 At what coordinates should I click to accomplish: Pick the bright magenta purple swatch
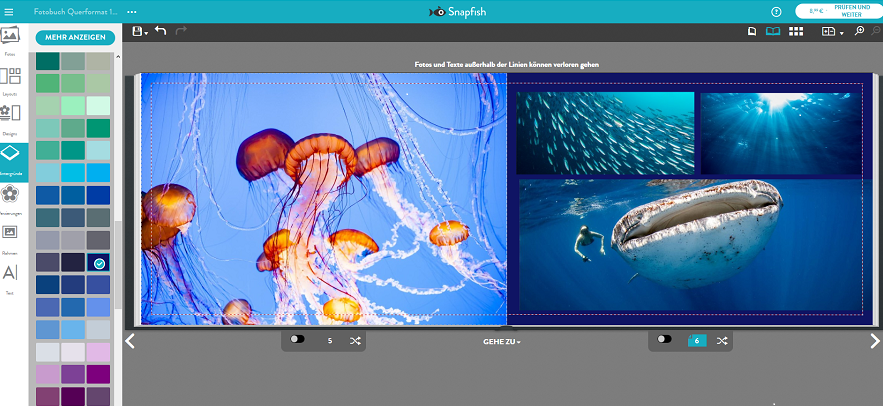pos(99,374)
